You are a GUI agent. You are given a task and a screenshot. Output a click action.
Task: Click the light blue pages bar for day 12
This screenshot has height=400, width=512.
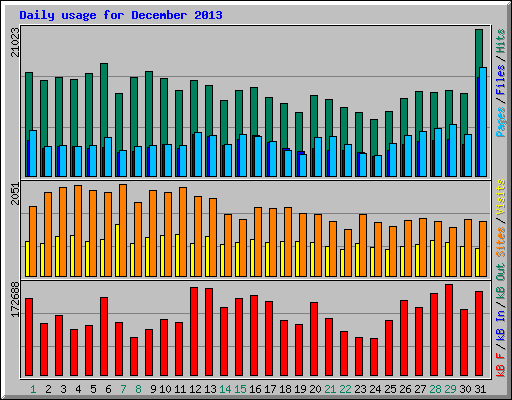[x=198, y=154]
